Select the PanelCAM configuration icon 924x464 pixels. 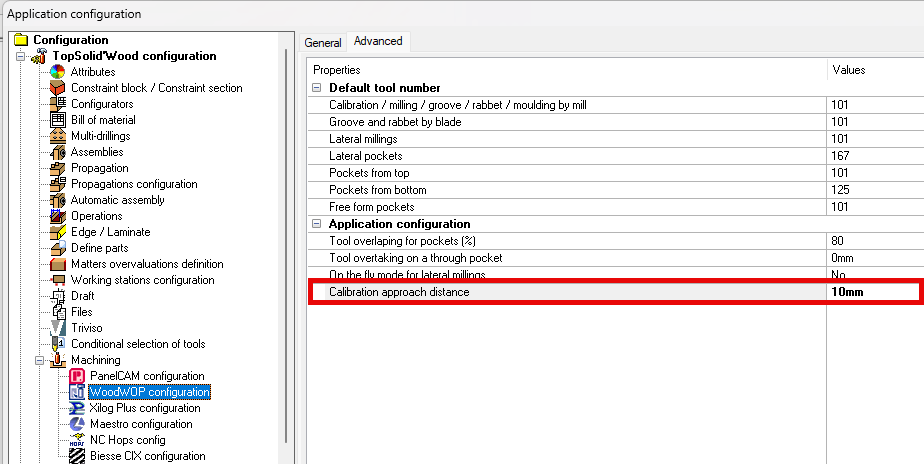pyautogui.click(x=77, y=376)
